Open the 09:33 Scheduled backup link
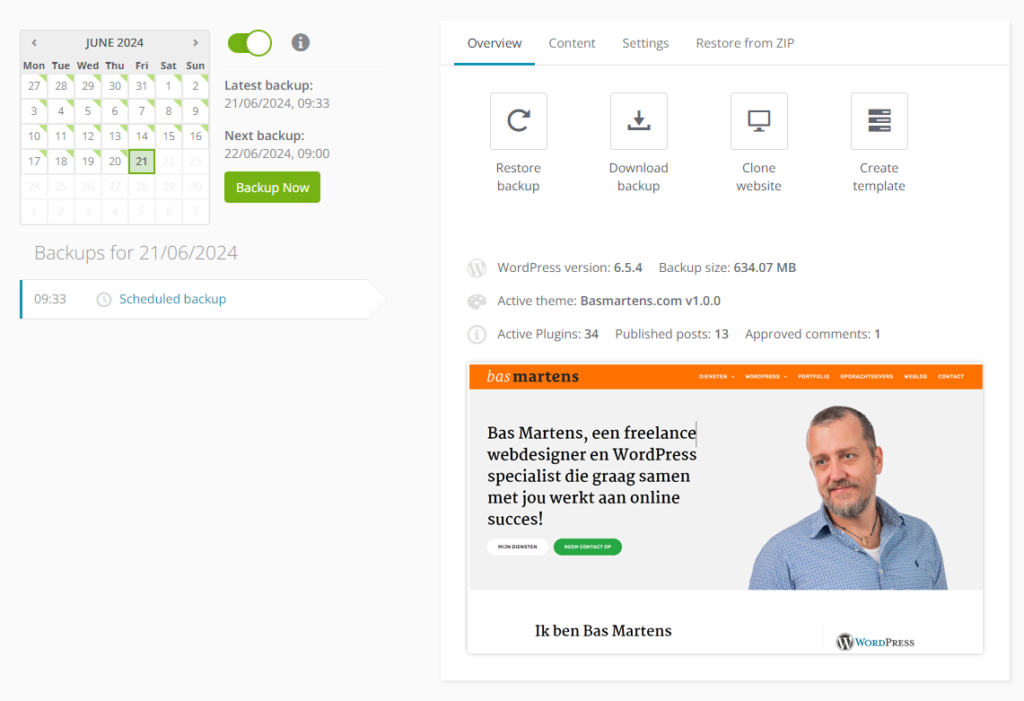The image size is (1024, 701). pyautogui.click(x=172, y=299)
